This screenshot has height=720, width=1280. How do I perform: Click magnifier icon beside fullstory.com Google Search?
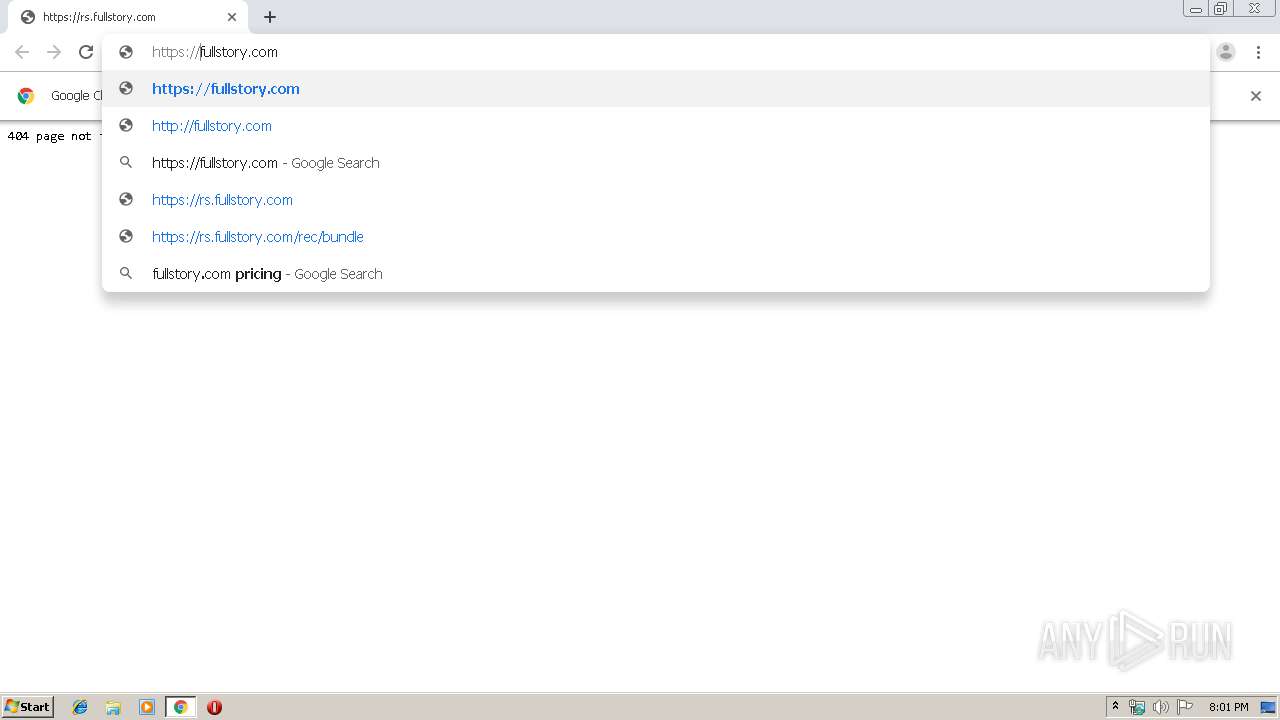click(x=126, y=163)
